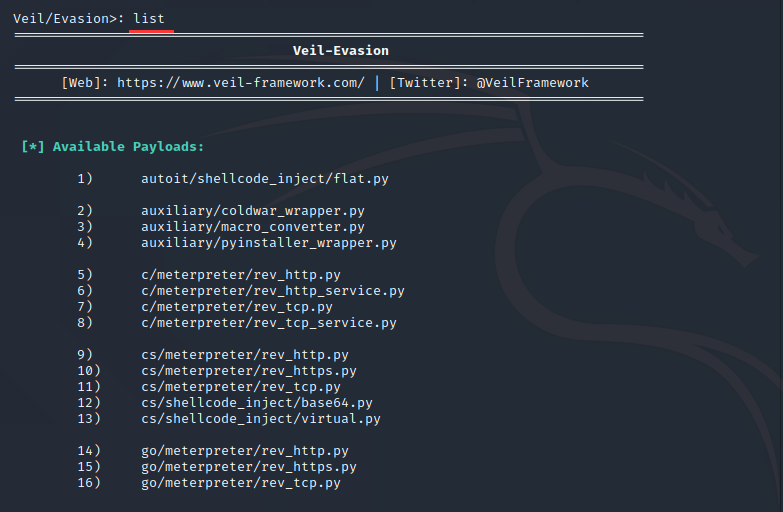The height and width of the screenshot is (512, 783).
Task: Click cs/shellcode_inject/base64.py entry
Action: pyautogui.click(x=257, y=403)
